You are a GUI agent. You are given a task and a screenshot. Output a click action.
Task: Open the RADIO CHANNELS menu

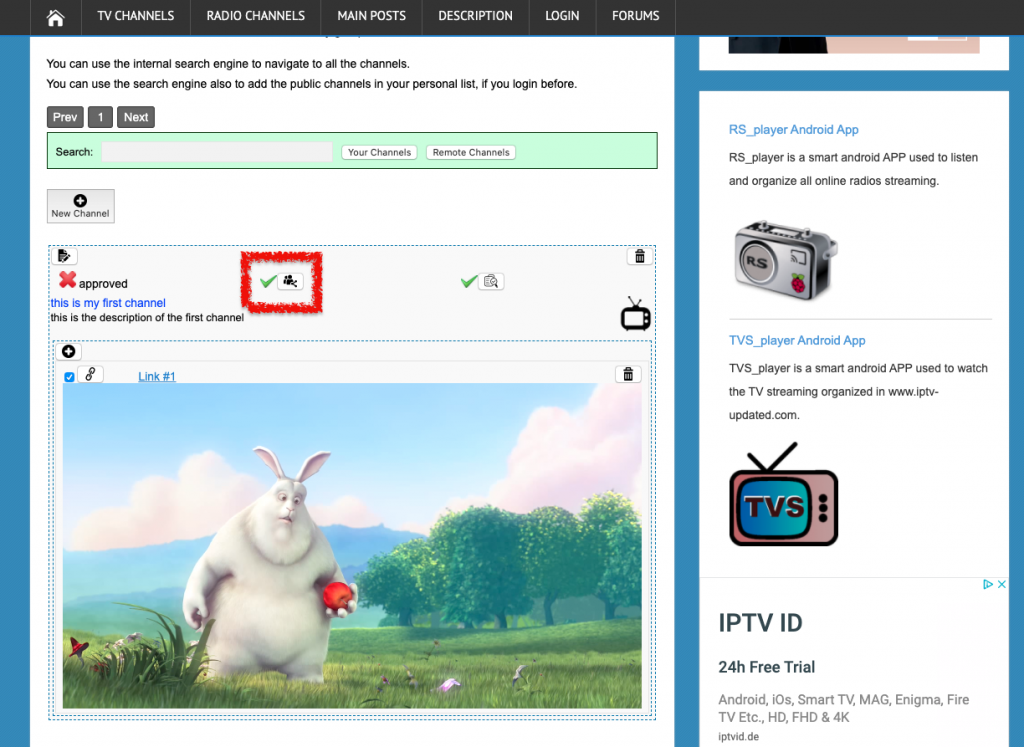click(255, 16)
